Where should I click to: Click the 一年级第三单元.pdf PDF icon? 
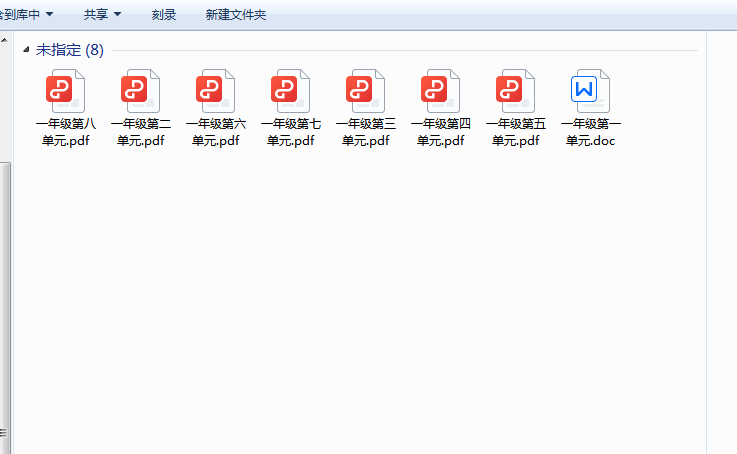pos(365,91)
